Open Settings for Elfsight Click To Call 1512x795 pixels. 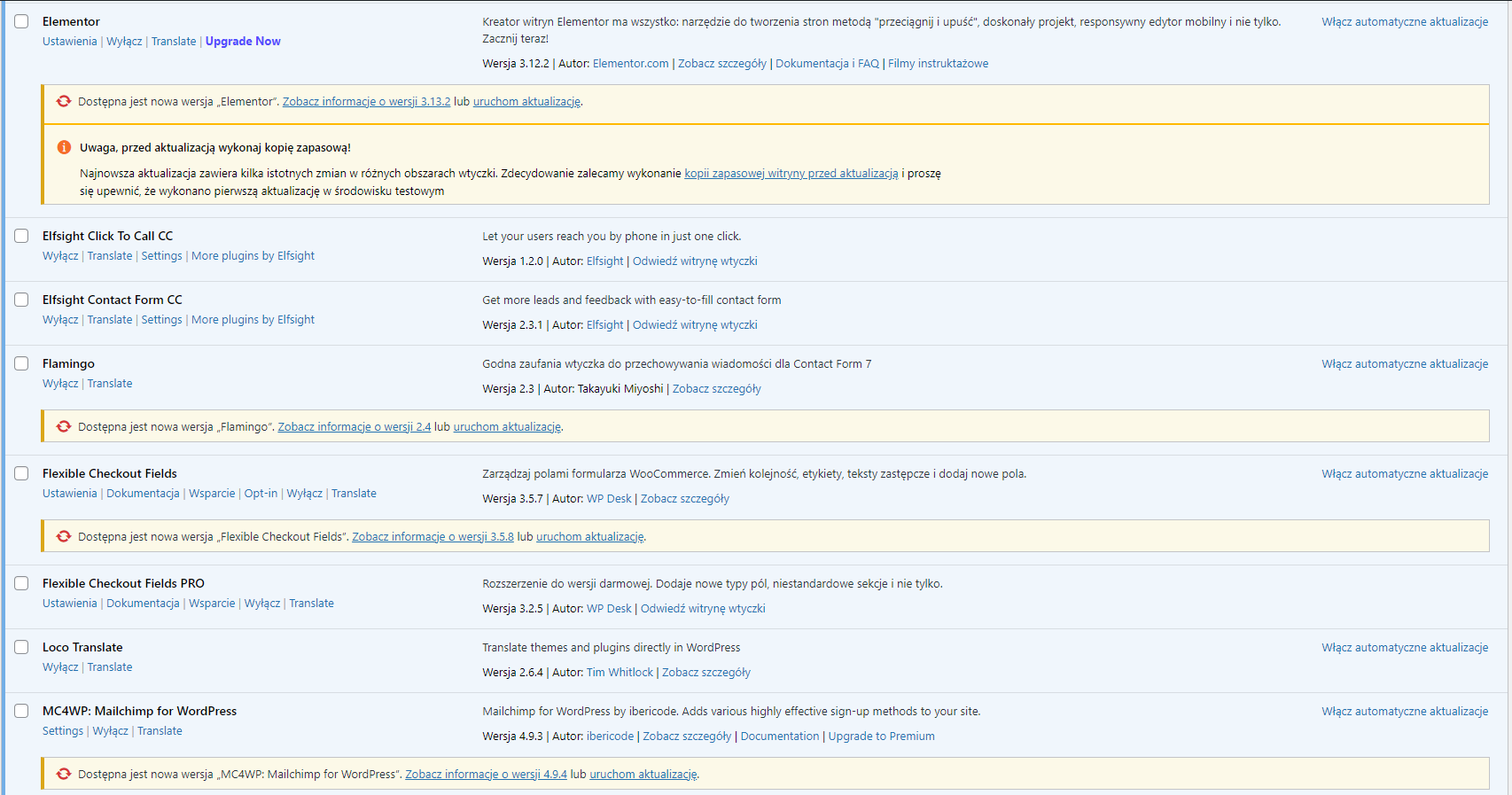(x=162, y=255)
